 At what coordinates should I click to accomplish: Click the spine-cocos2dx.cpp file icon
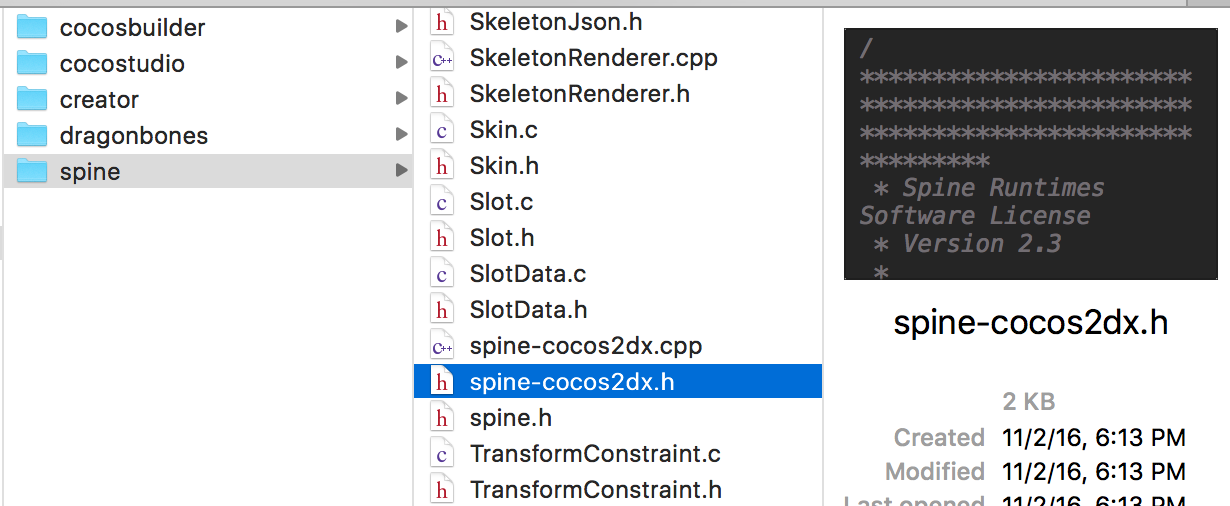click(441, 346)
